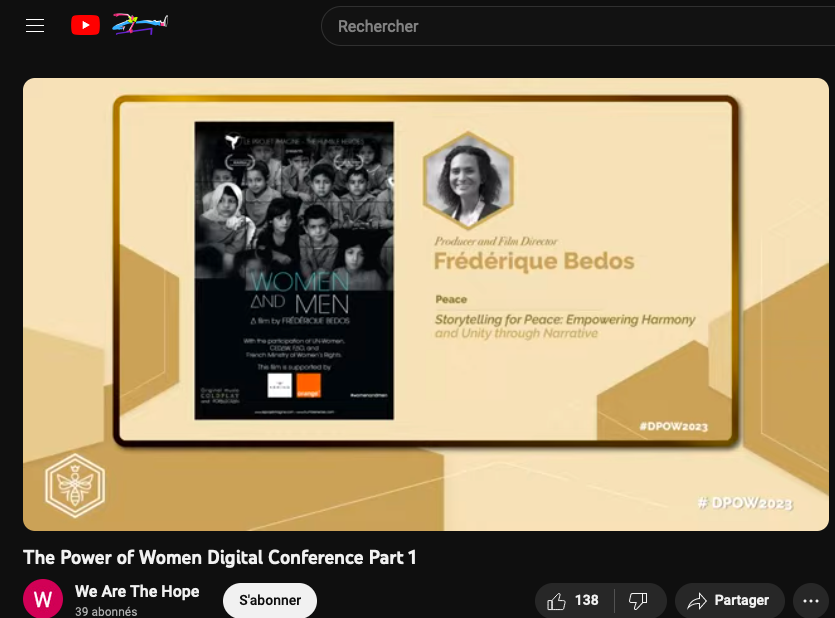Click the 39 abonnés subscriber count
Screen dimensions: 835x618
coord(106,612)
